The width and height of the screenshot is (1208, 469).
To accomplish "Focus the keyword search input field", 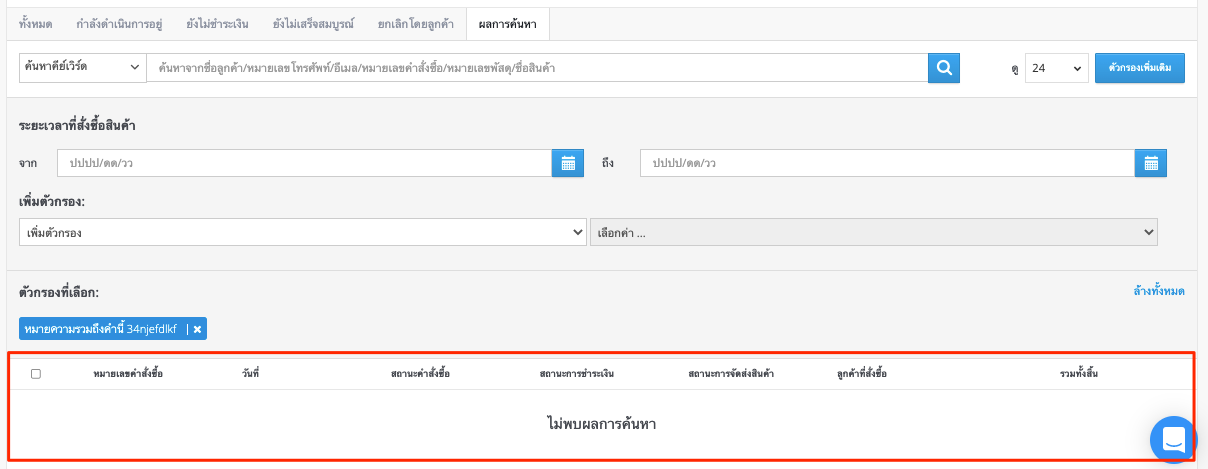I will point(538,67).
